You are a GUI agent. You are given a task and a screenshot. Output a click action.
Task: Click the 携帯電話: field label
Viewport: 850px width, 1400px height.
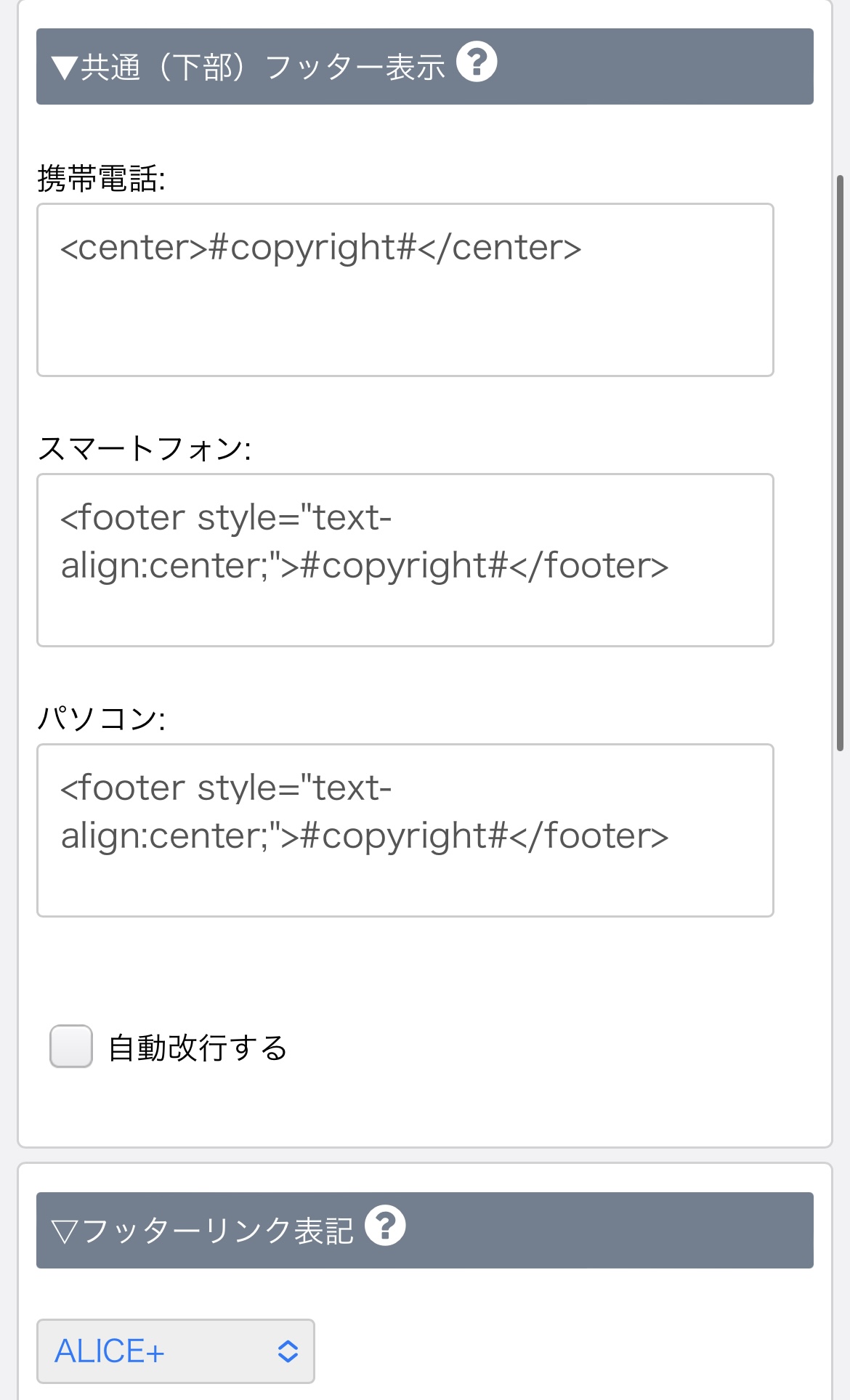coord(101,179)
